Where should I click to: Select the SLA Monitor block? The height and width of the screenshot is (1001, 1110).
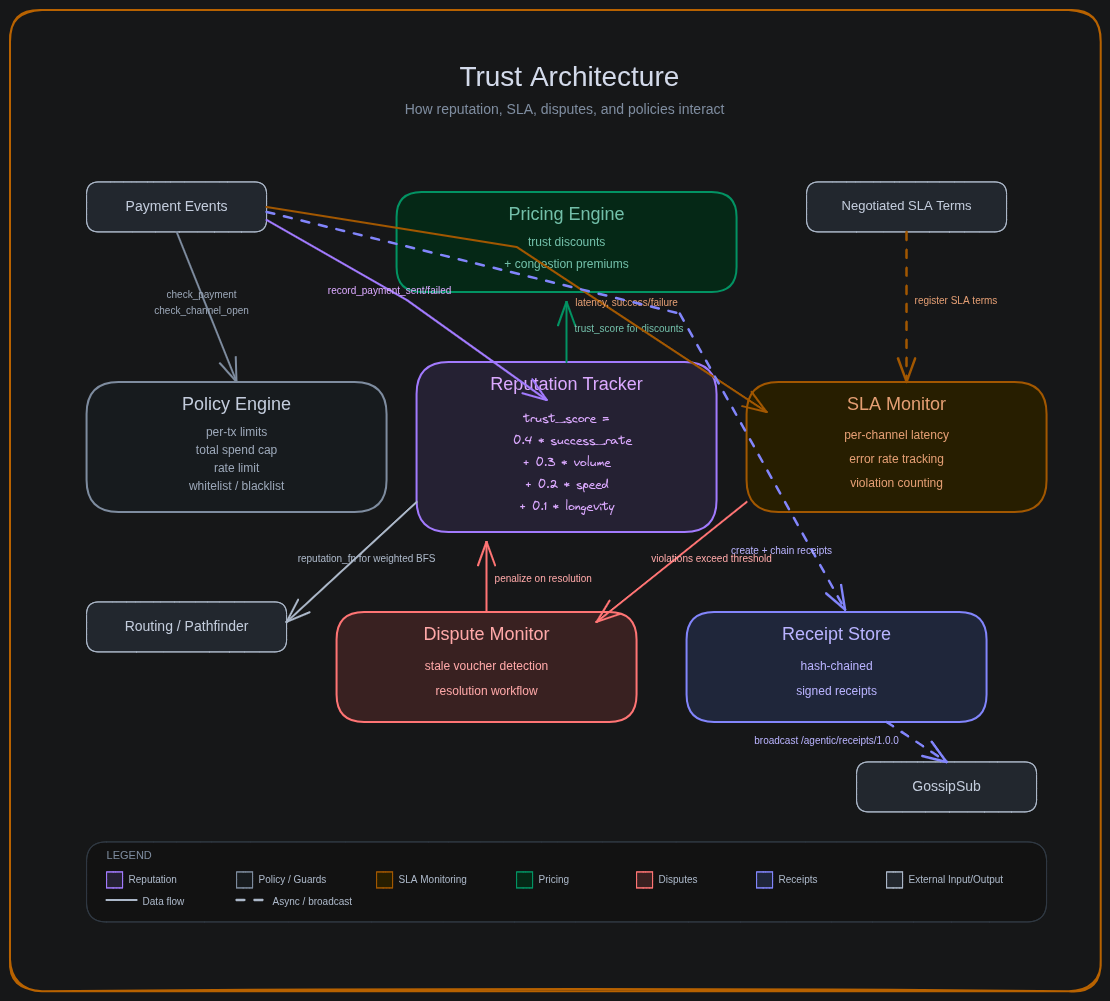tap(896, 446)
